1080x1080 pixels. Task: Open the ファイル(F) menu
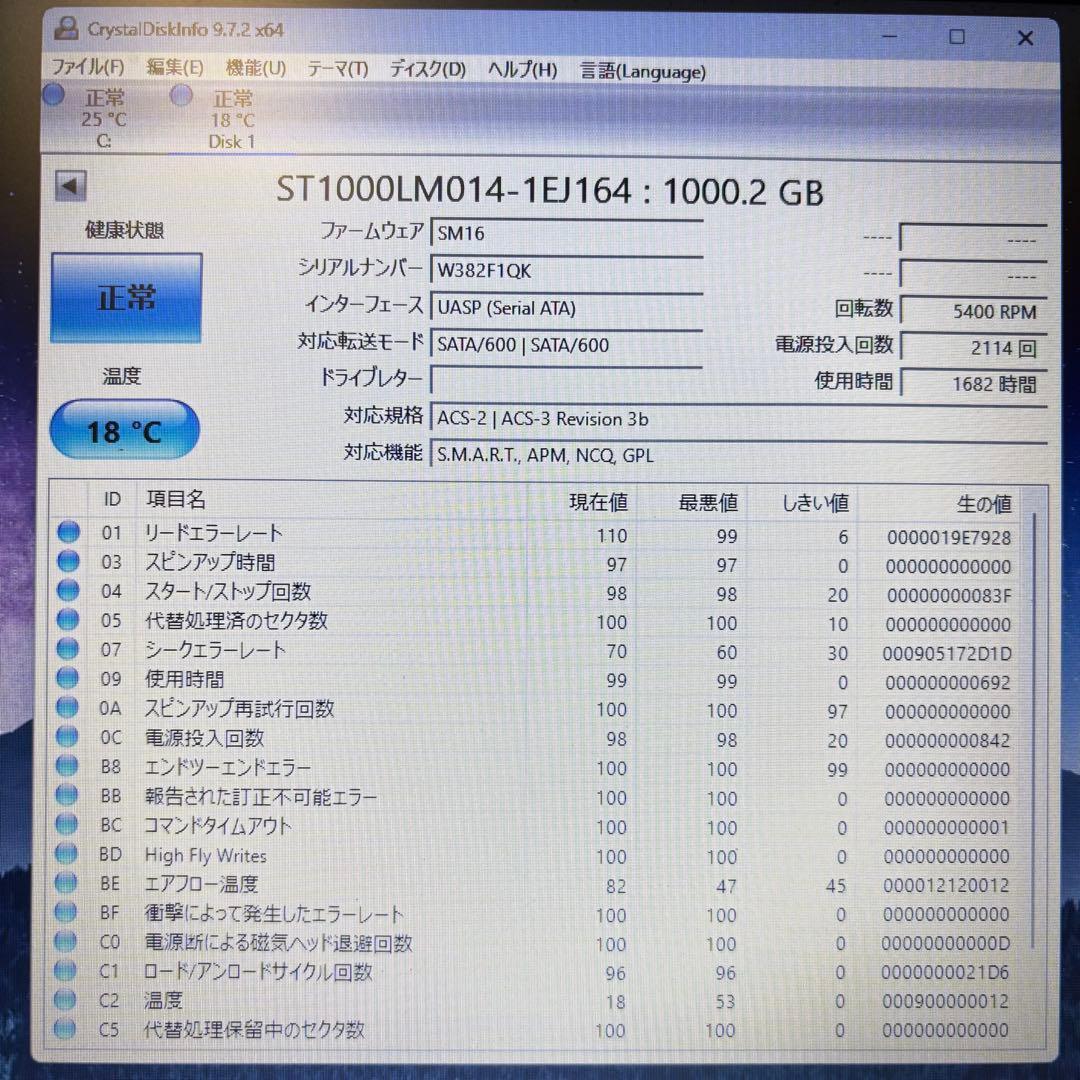[x=88, y=67]
